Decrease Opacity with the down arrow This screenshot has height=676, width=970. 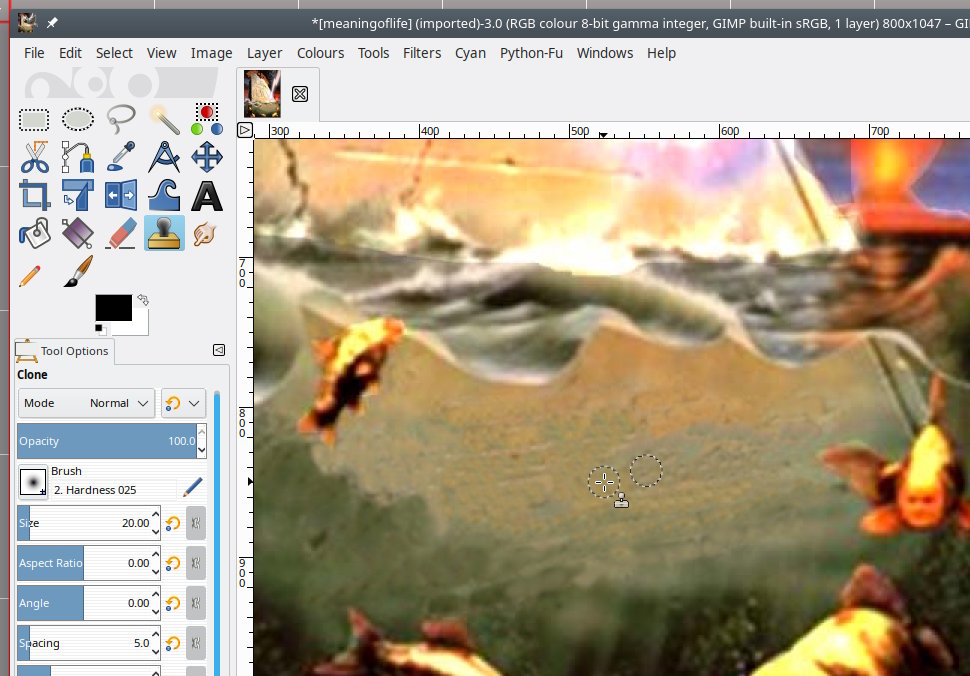pyautogui.click(x=201, y=450)
